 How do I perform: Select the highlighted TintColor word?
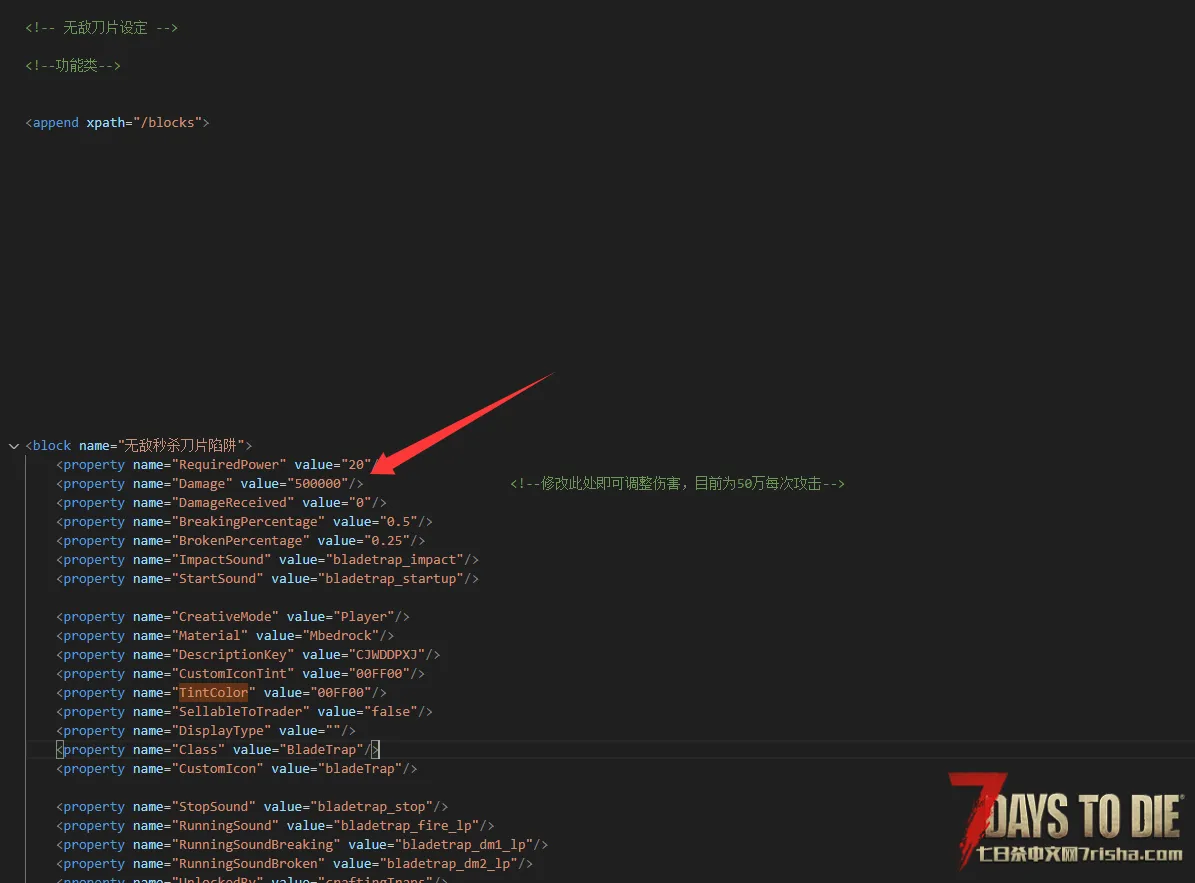(x=214, y=693)
